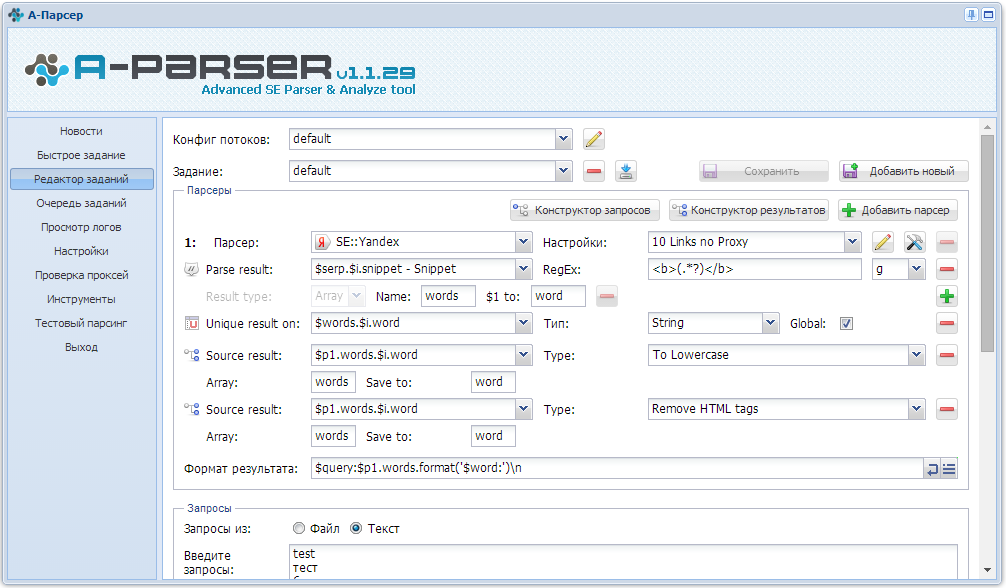Click Выход to log out
The height and width of the screenshot is (588, 1006).
[x=81, y=347]
